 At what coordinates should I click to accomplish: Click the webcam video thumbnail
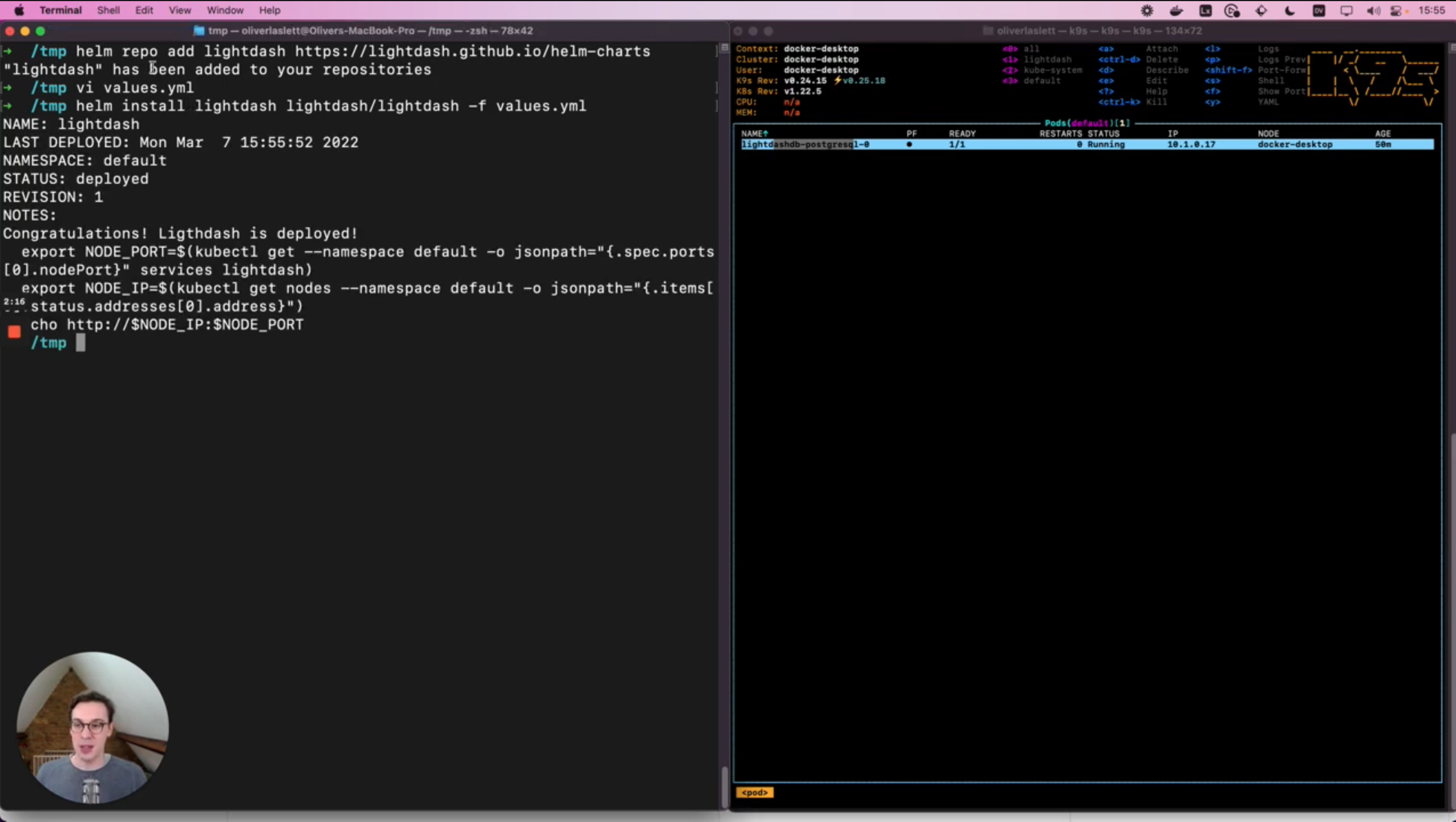click(92, 727)
